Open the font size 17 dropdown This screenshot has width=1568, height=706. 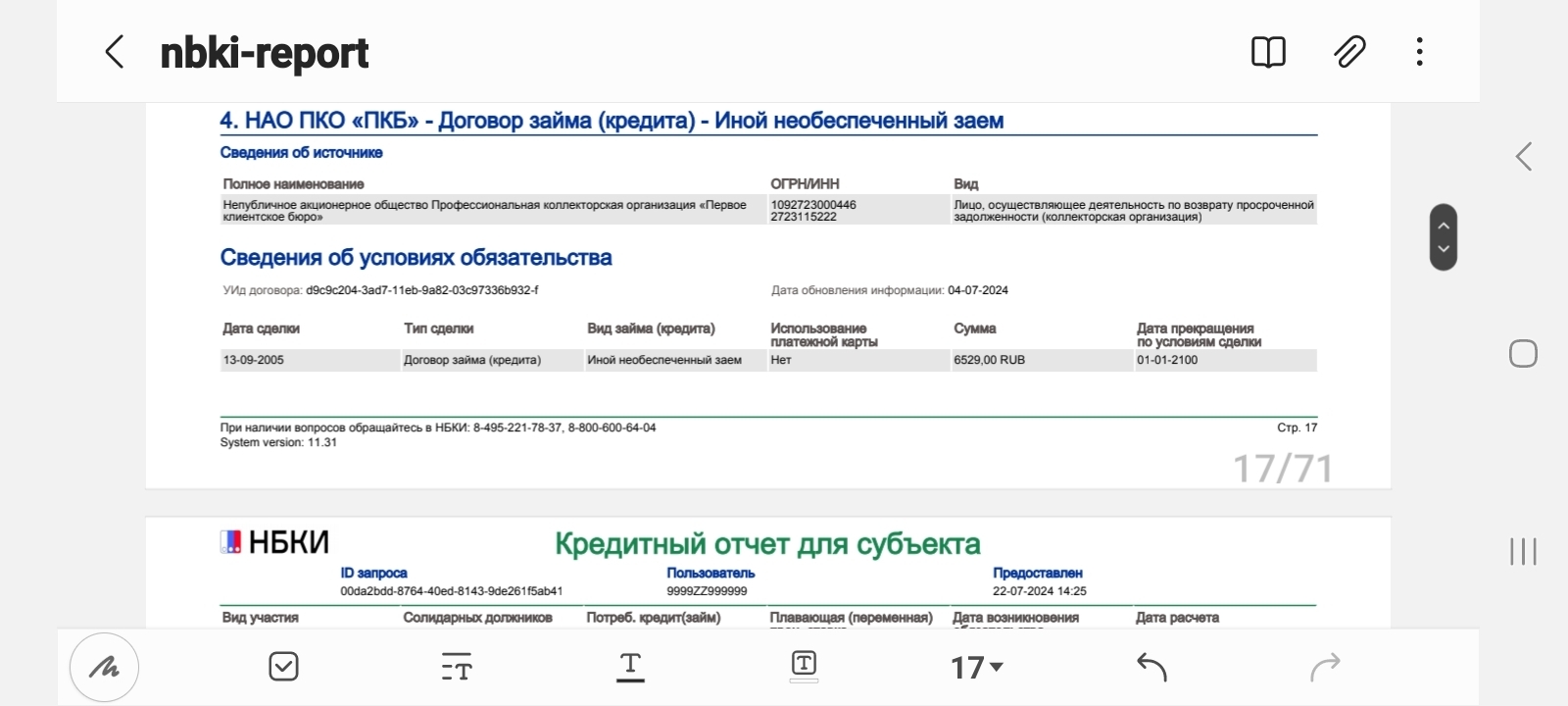click(977, 668)
